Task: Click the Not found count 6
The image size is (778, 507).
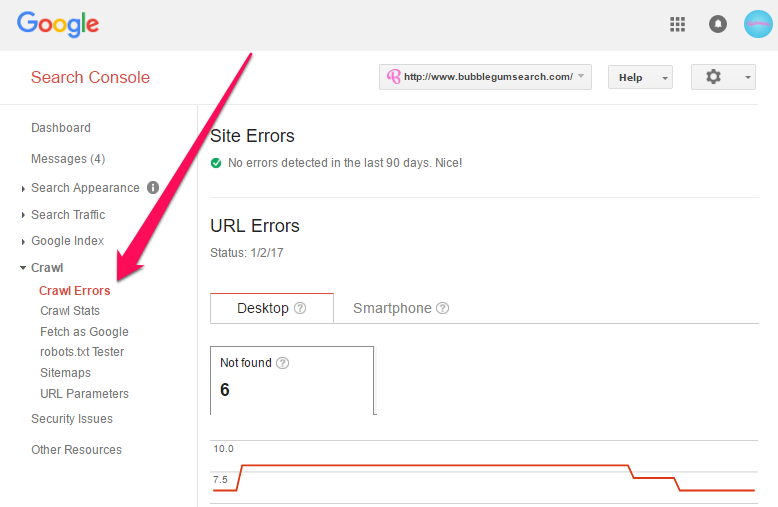Action: (225, 390)
